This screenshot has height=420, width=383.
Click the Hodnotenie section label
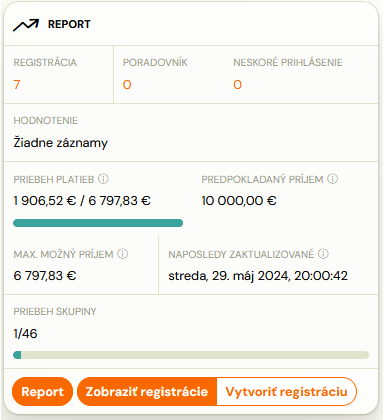(46, 121)
